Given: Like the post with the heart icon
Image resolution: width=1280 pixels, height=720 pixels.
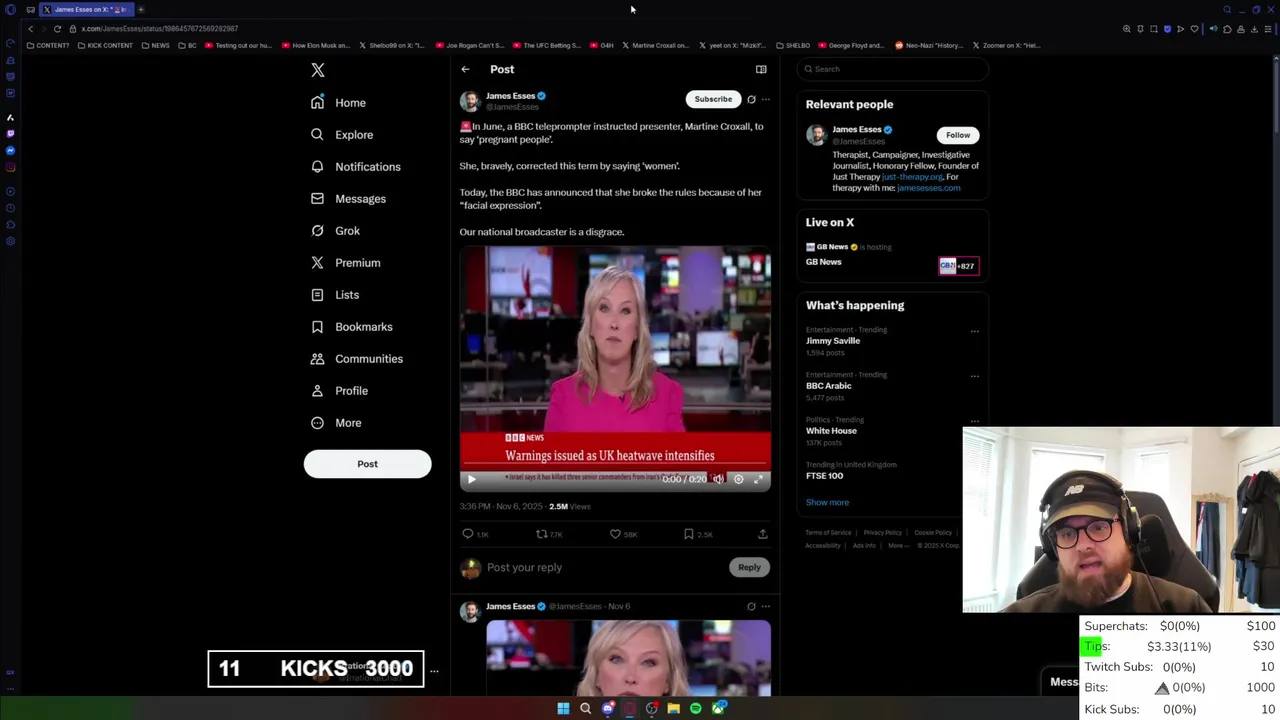Looking at the screenshot, I should click(x=615, y=534).
